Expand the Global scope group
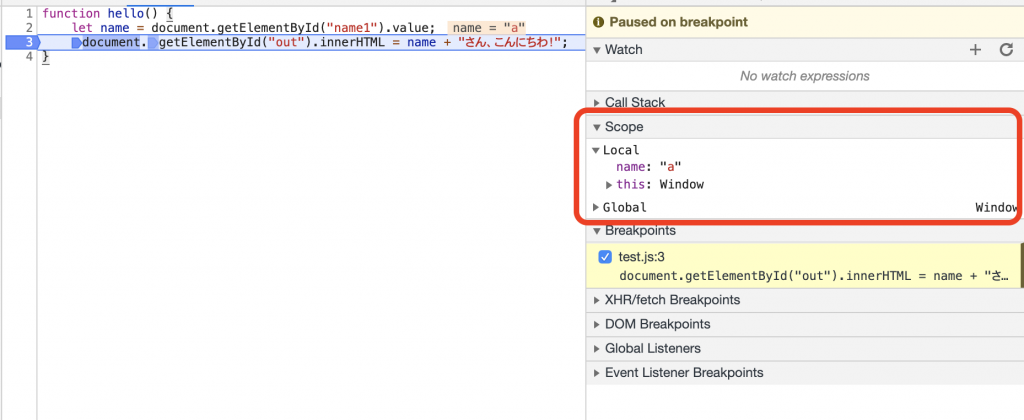Viewport: 1024px width, 420px height. coord(596,208)
